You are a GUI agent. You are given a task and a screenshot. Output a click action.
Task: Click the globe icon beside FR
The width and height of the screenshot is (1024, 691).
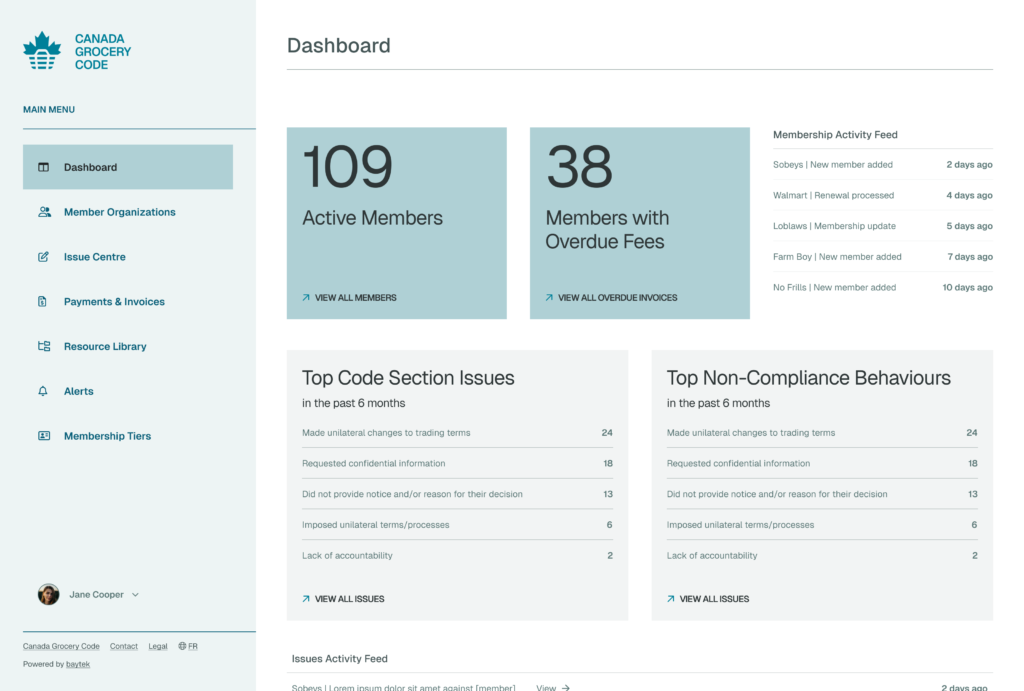182,646
